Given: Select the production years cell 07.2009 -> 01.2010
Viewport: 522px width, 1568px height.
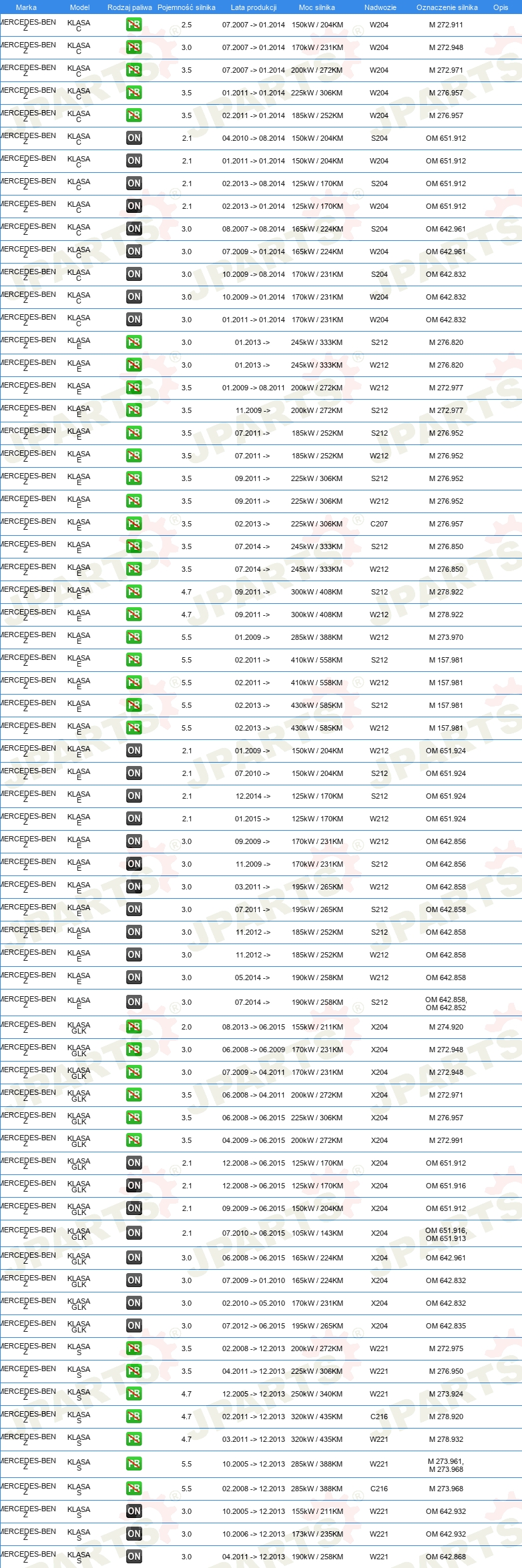Looking at the screenshot, I should (254, 1280).
